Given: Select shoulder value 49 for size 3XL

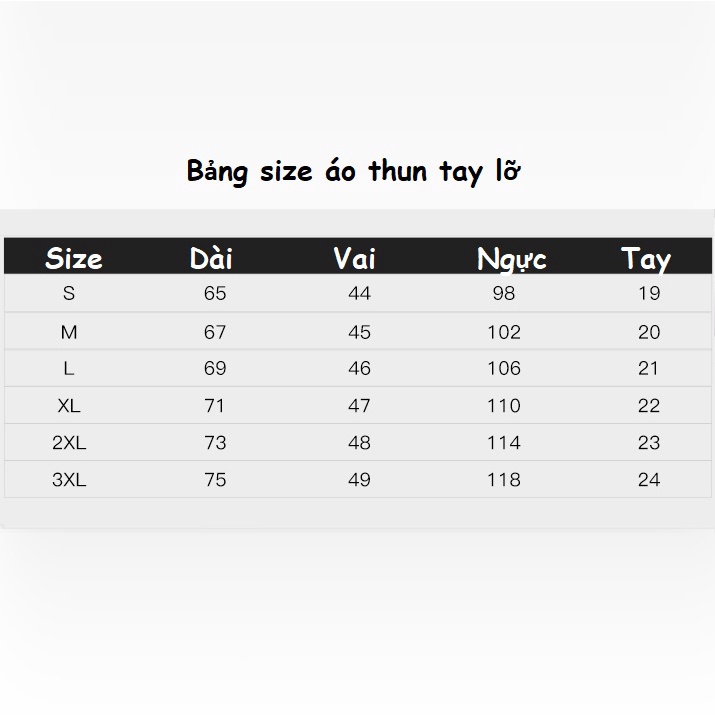Looking at the screenshot, I should pyautogui.click(x=359, y=480).
